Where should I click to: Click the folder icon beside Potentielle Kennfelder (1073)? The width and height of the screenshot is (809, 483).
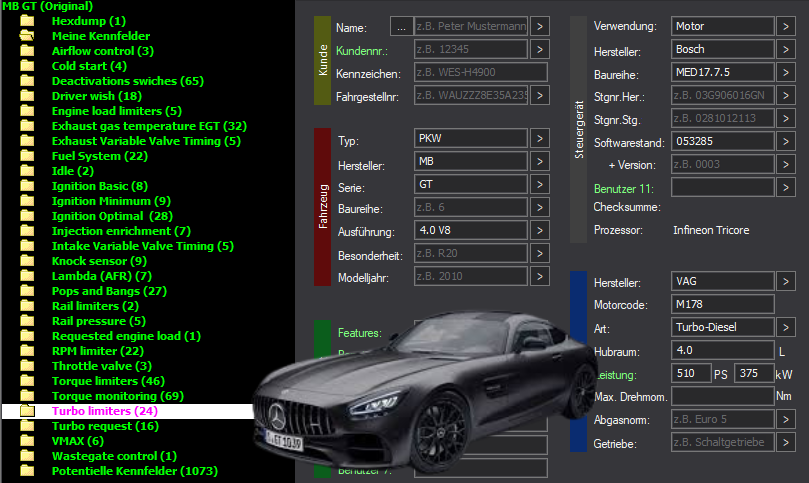(27, 471)
